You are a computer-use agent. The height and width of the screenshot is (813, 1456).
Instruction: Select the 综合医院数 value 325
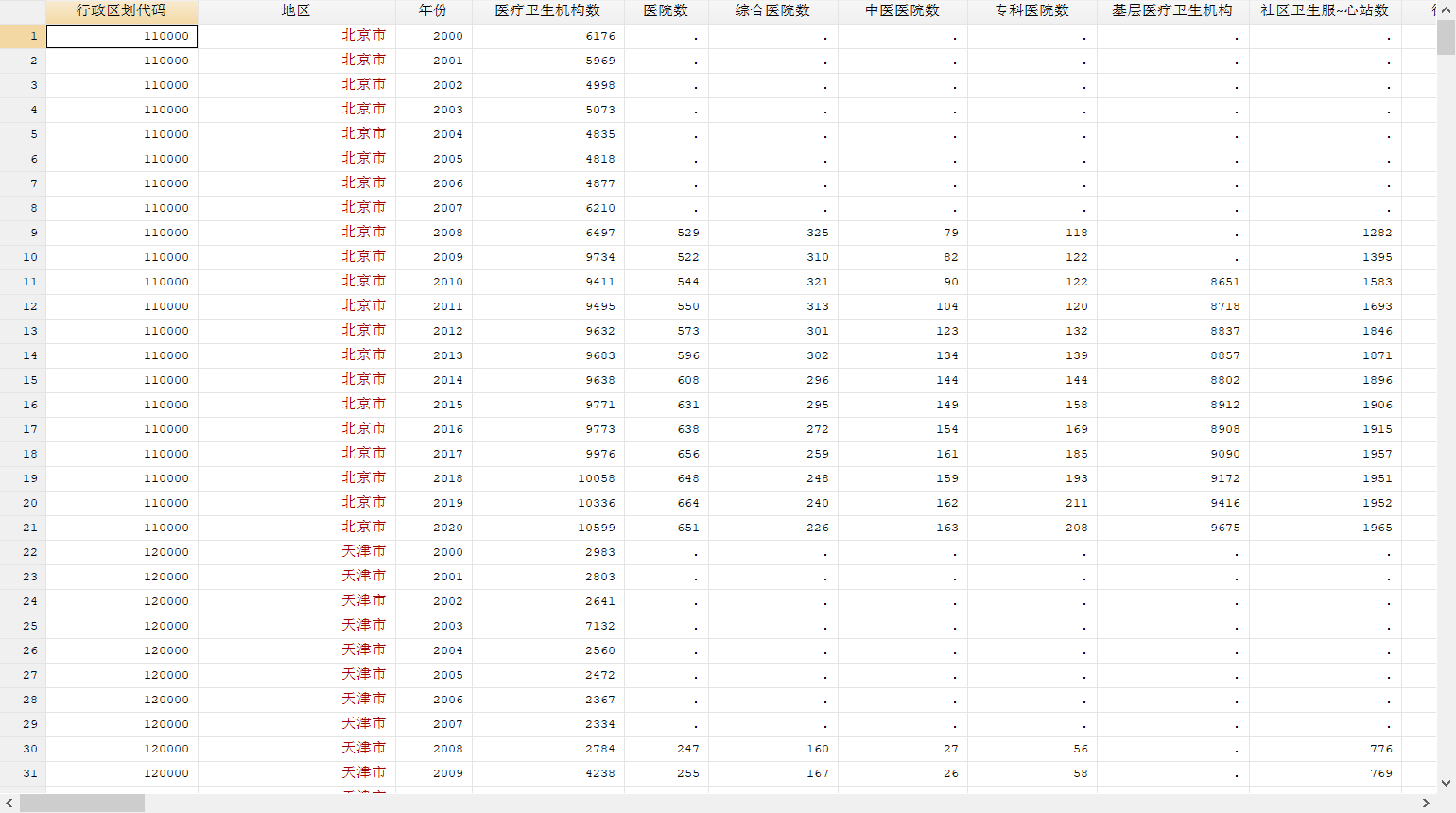pyautogui.click(x=773, y=233)
